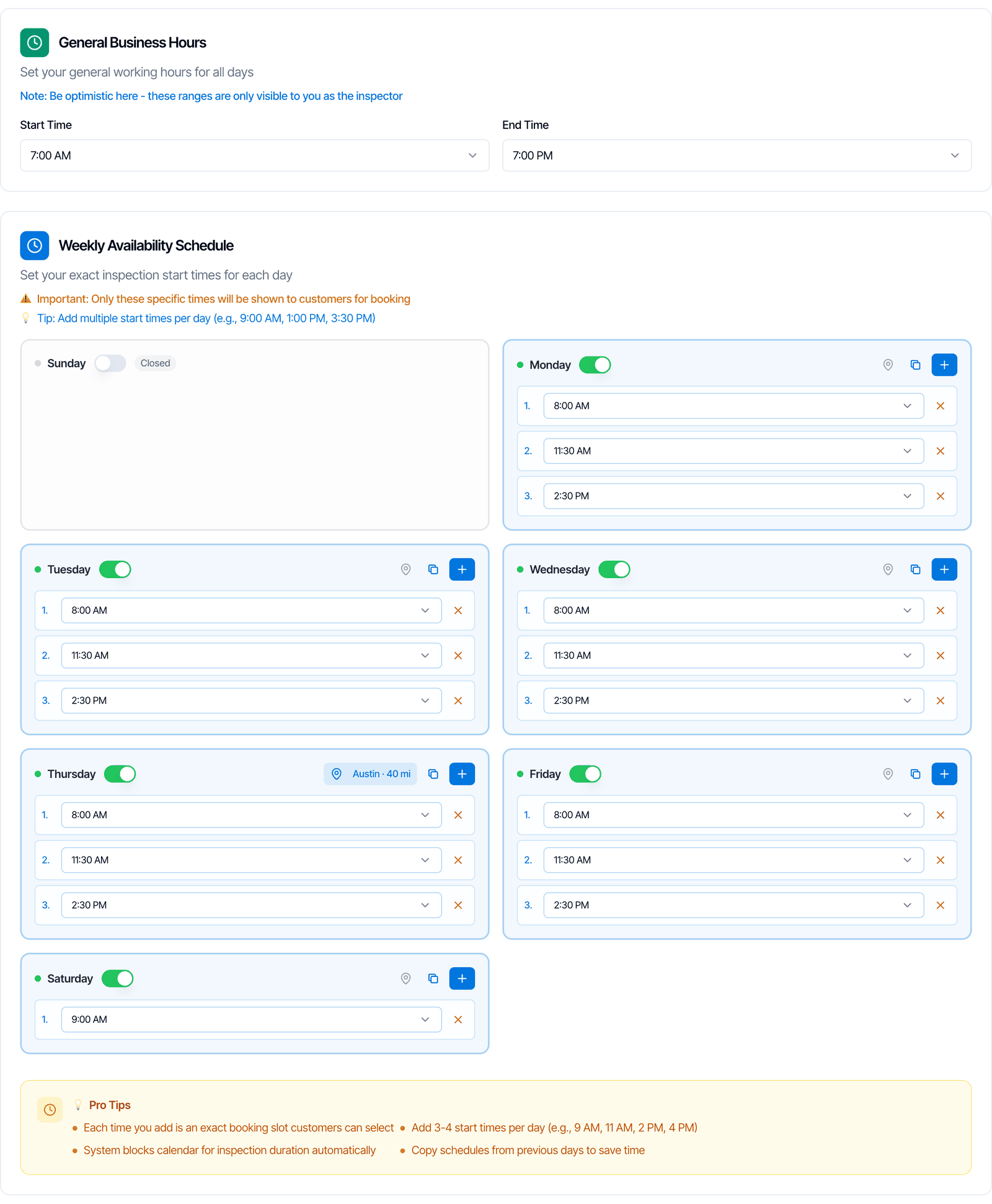This screenshot has width=992, height=1204.
Task: Switch off Wednesday availability
Action: tap(614, 569)
